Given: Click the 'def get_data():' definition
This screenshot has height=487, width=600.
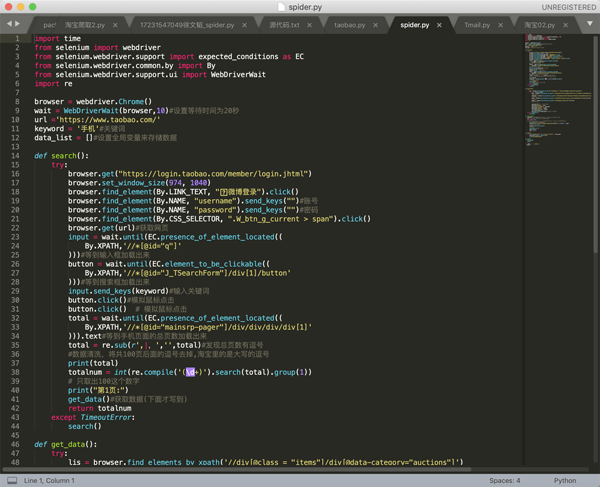Looking at the screenshot, I should (65, 444).
